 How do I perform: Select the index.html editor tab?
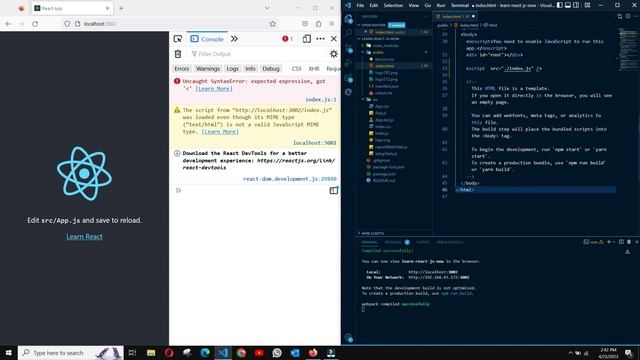[456, 16]
